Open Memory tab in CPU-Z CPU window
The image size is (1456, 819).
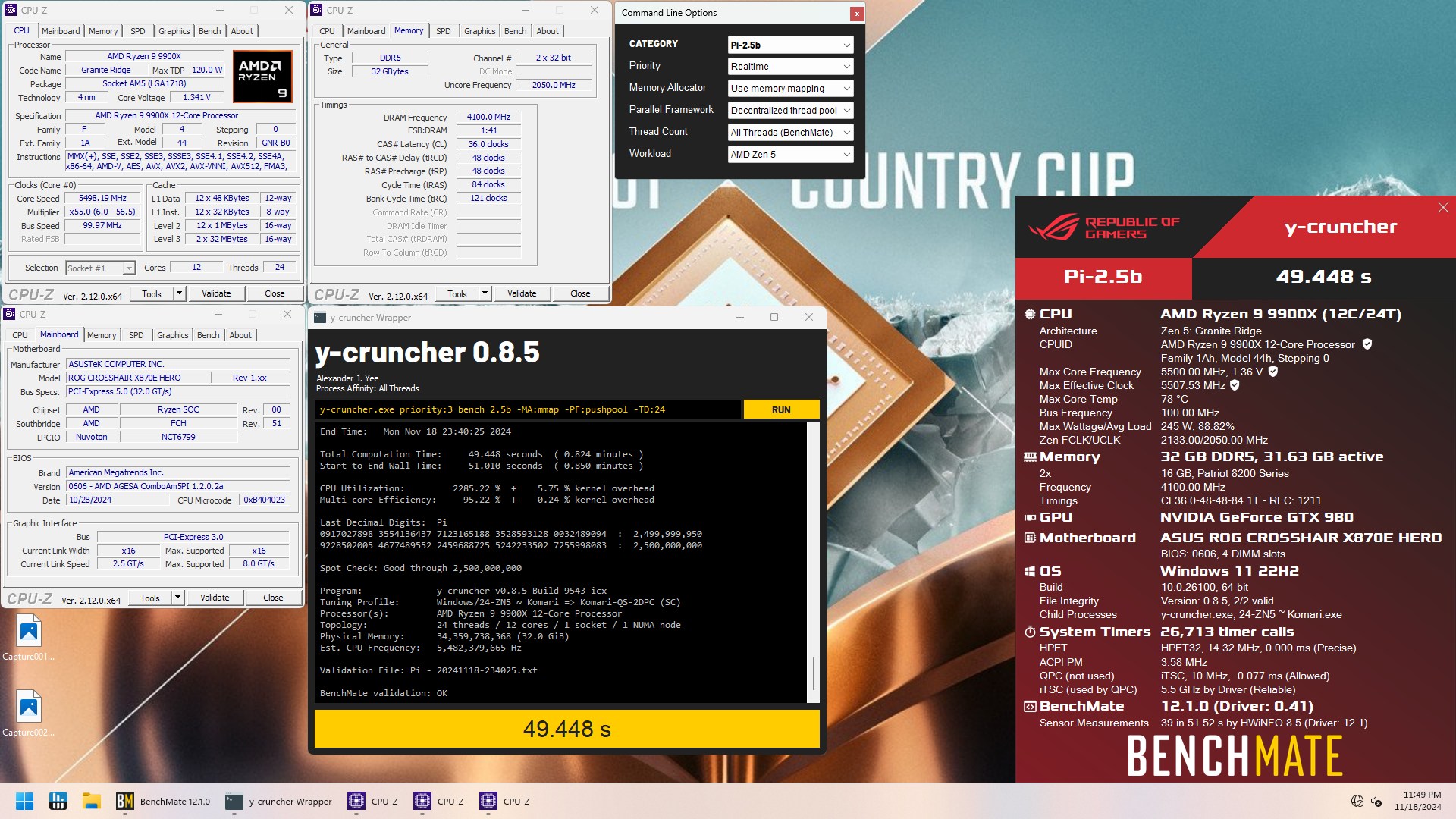103,31
